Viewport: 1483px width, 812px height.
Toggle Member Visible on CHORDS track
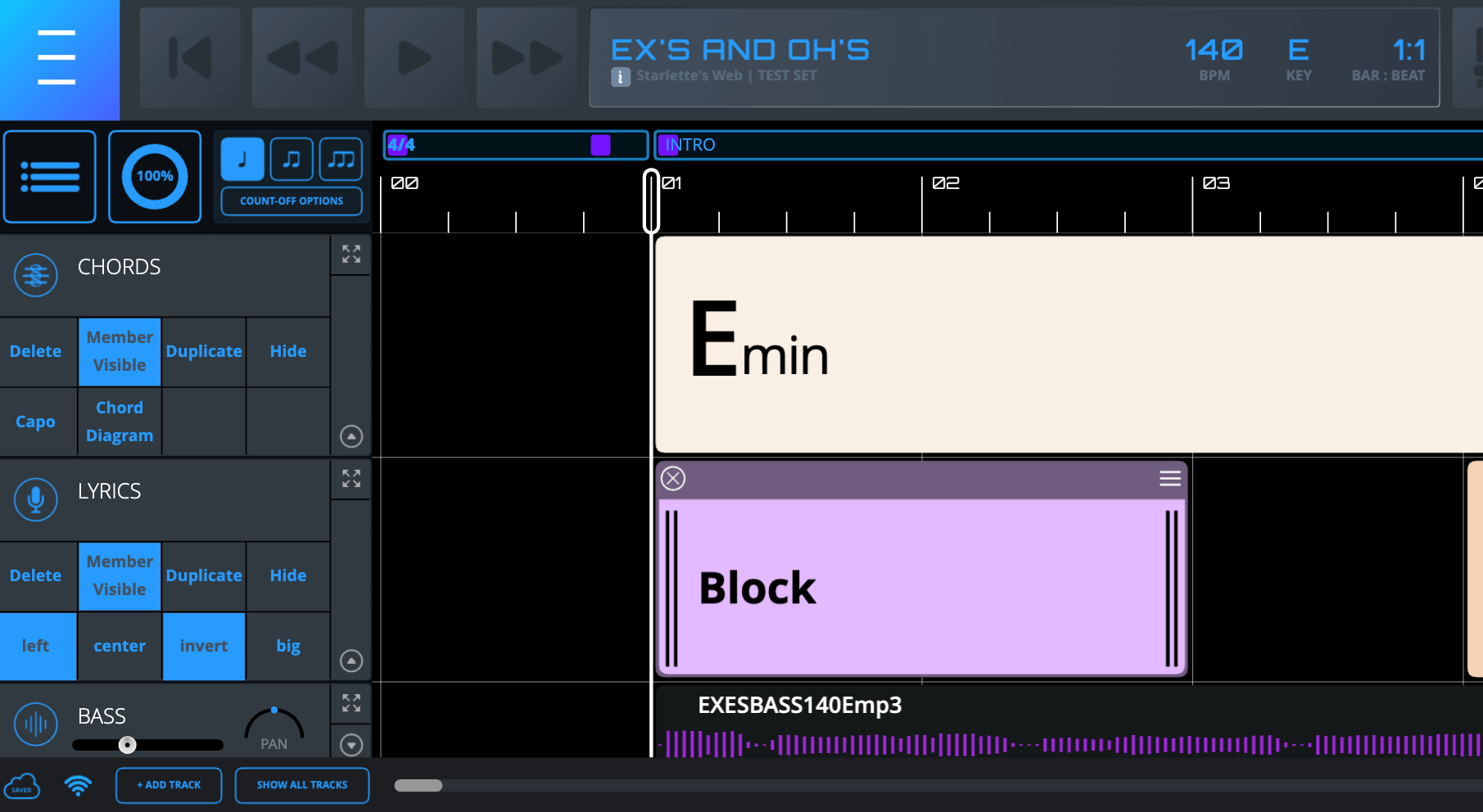point(120,351)
